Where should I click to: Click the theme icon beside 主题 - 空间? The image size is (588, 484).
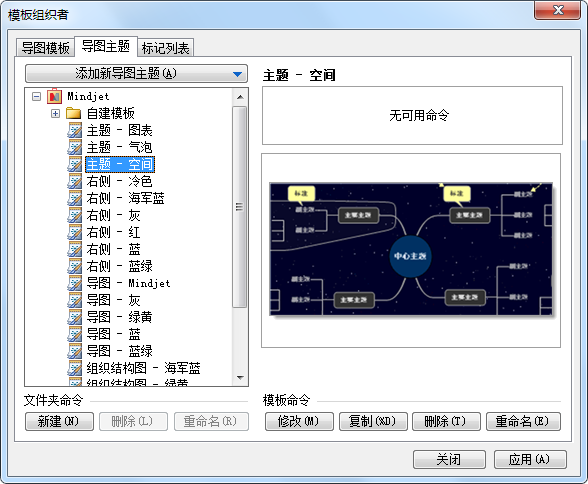point(75,164)
